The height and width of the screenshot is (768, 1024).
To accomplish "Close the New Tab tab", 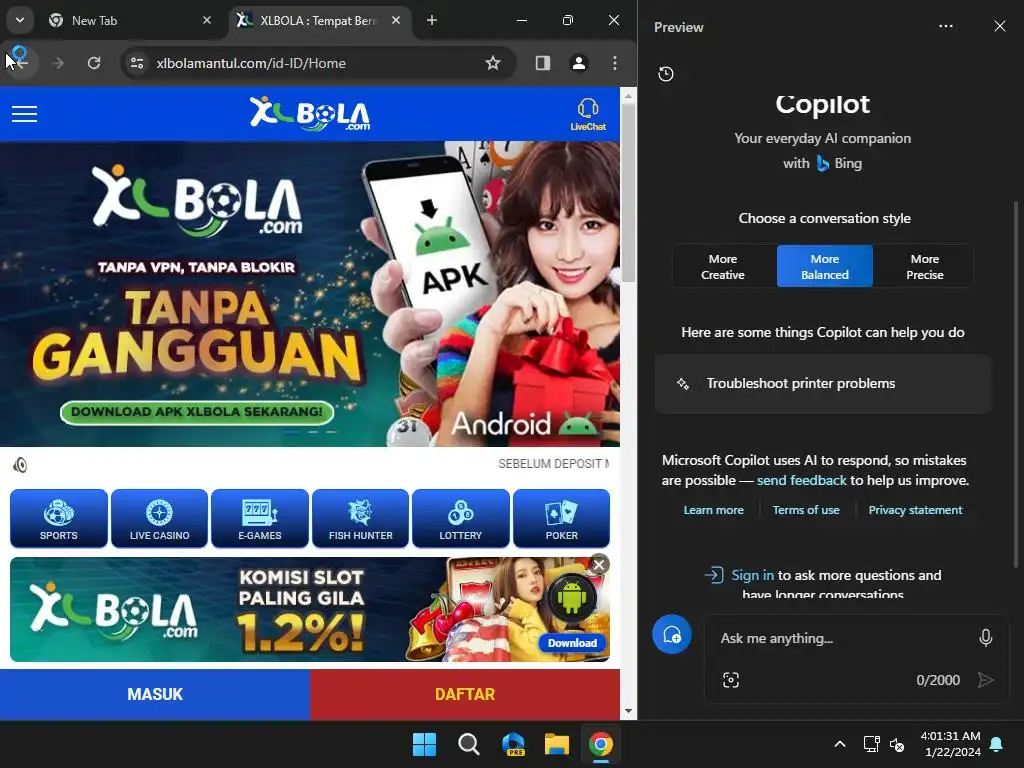I will (207, 20).
